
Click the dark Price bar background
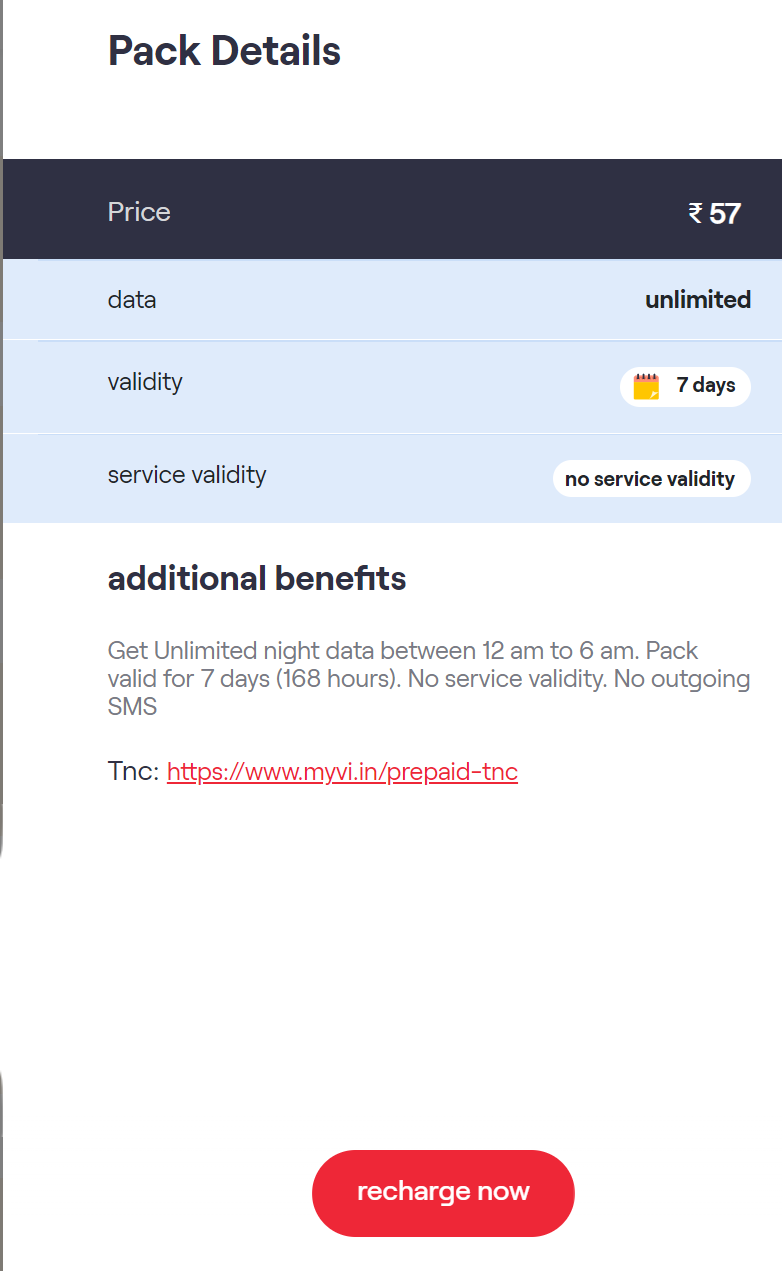[x=392, y=209]
